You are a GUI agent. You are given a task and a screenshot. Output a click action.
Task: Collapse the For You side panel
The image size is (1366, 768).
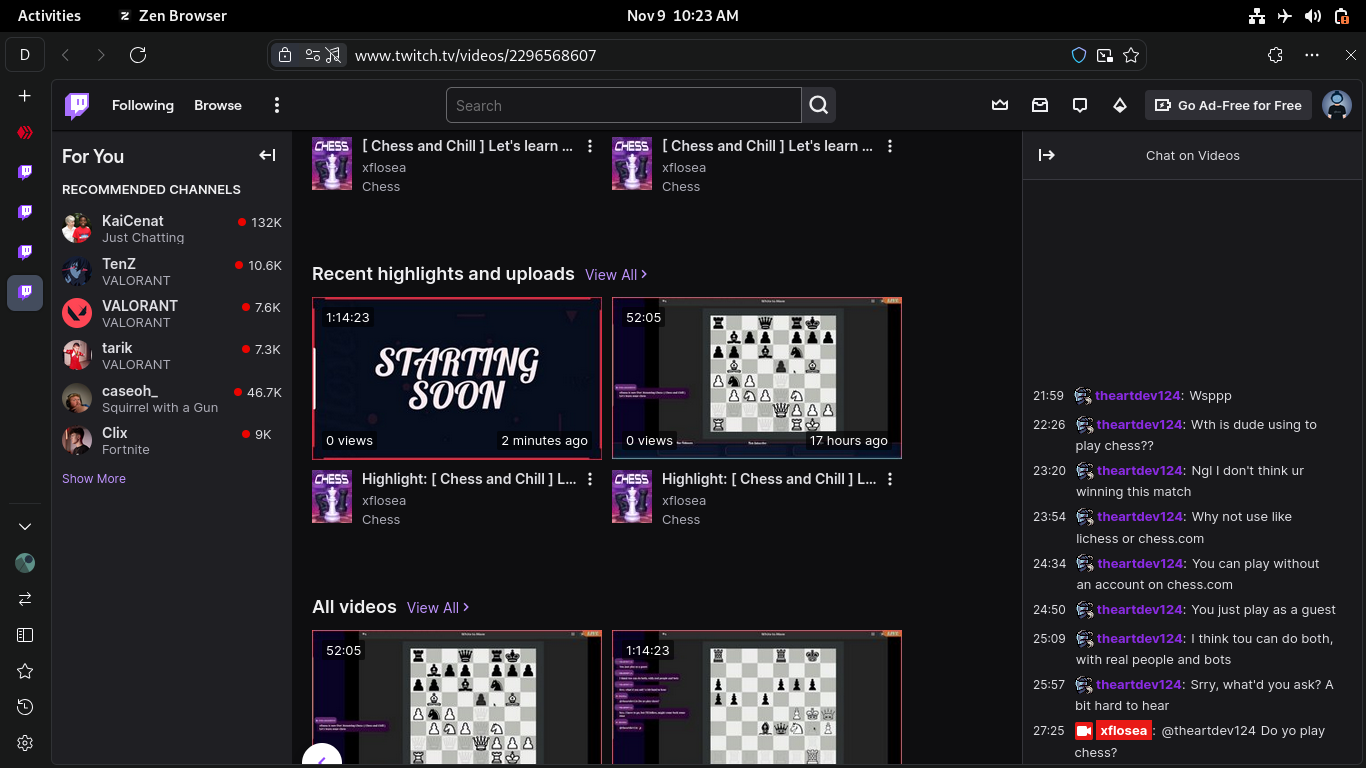pos(267,155)
